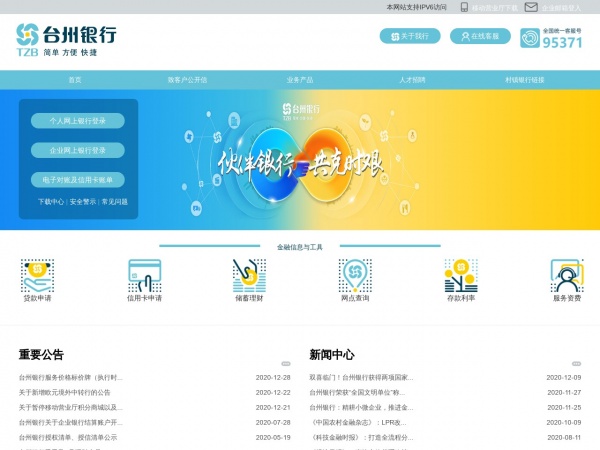This screenshot has height=450, width=600.
Task: Click the Taizhou Bank logo
Action: pos(66,40)
